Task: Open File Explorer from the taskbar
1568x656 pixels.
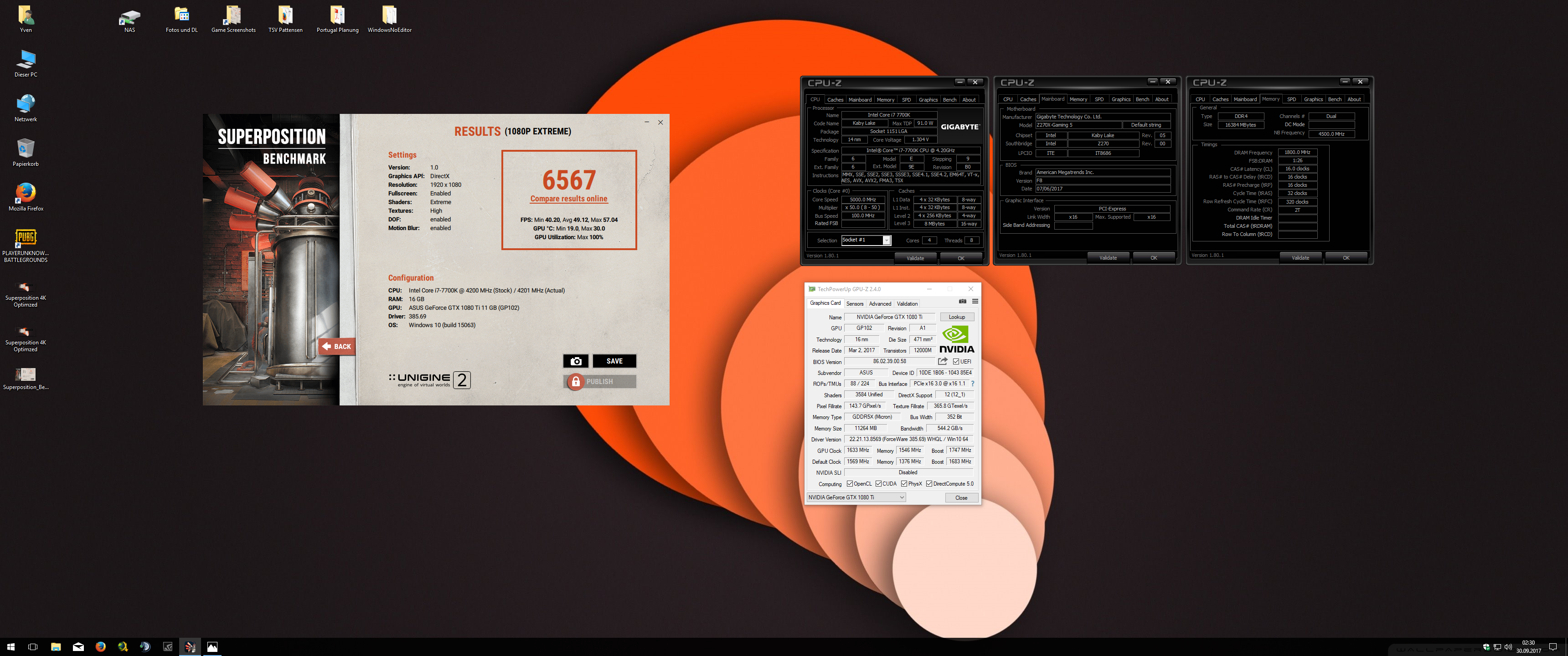Action: click(x=56, y=647)
